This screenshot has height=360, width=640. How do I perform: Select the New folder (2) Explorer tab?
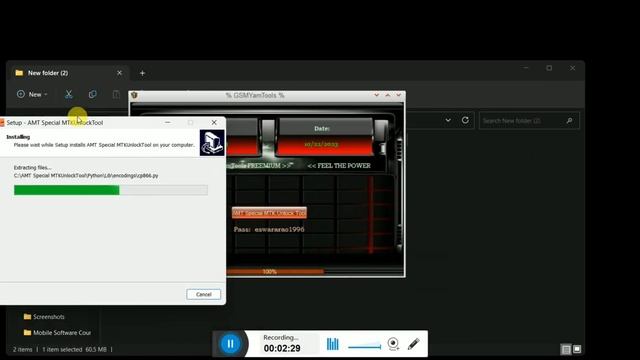pos(69,73)
